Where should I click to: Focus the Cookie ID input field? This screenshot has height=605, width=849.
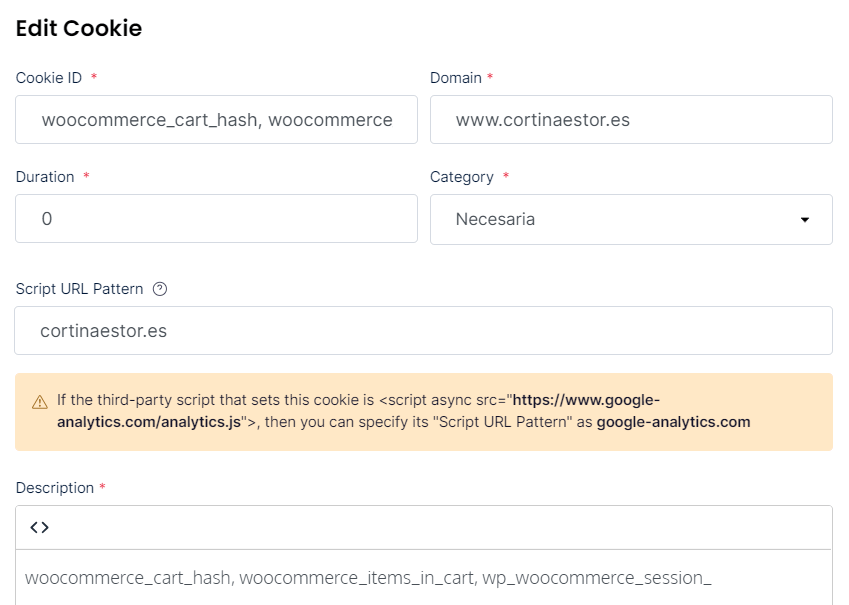pos(217,120)
